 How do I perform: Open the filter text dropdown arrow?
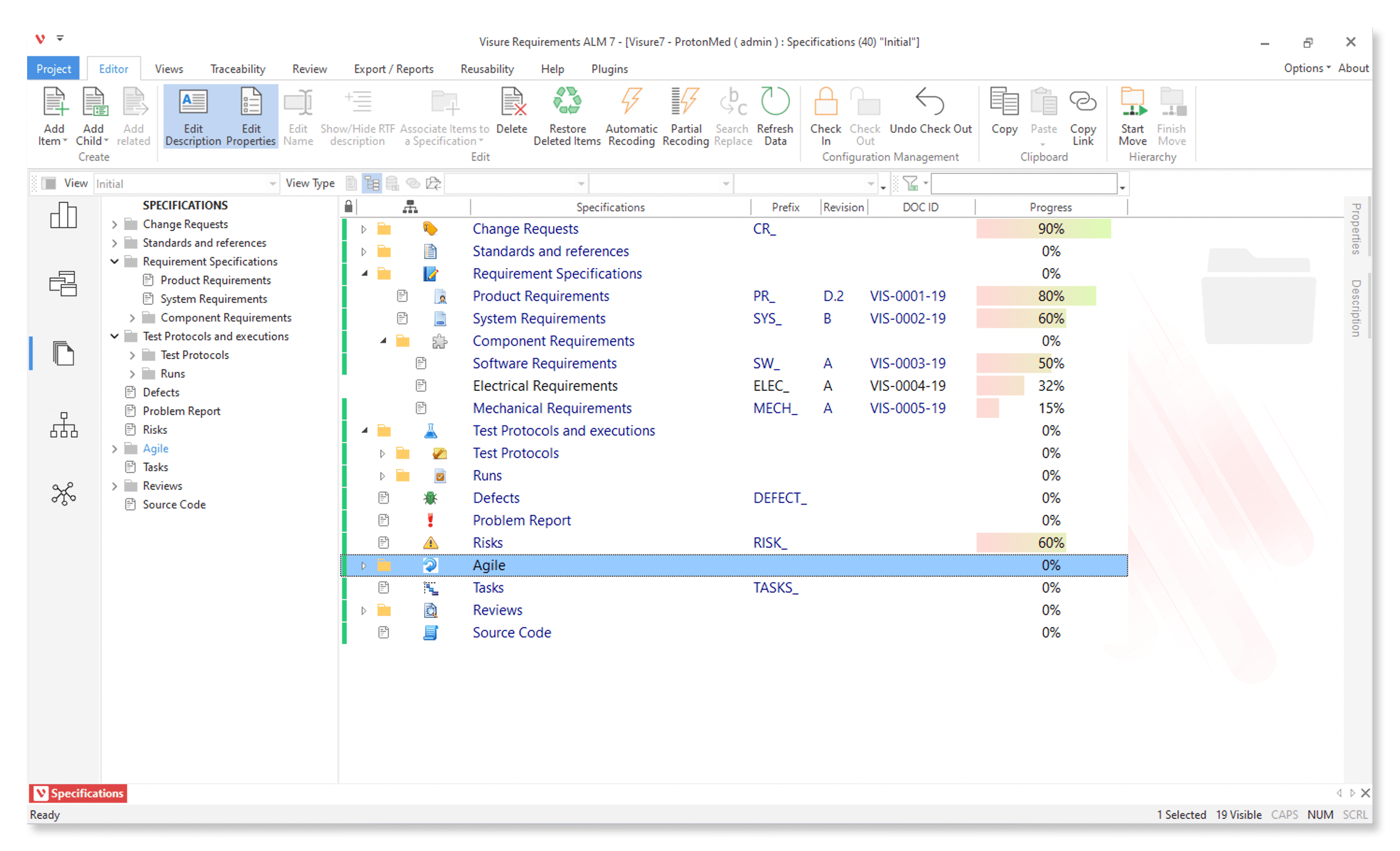tap(1122, 187)
